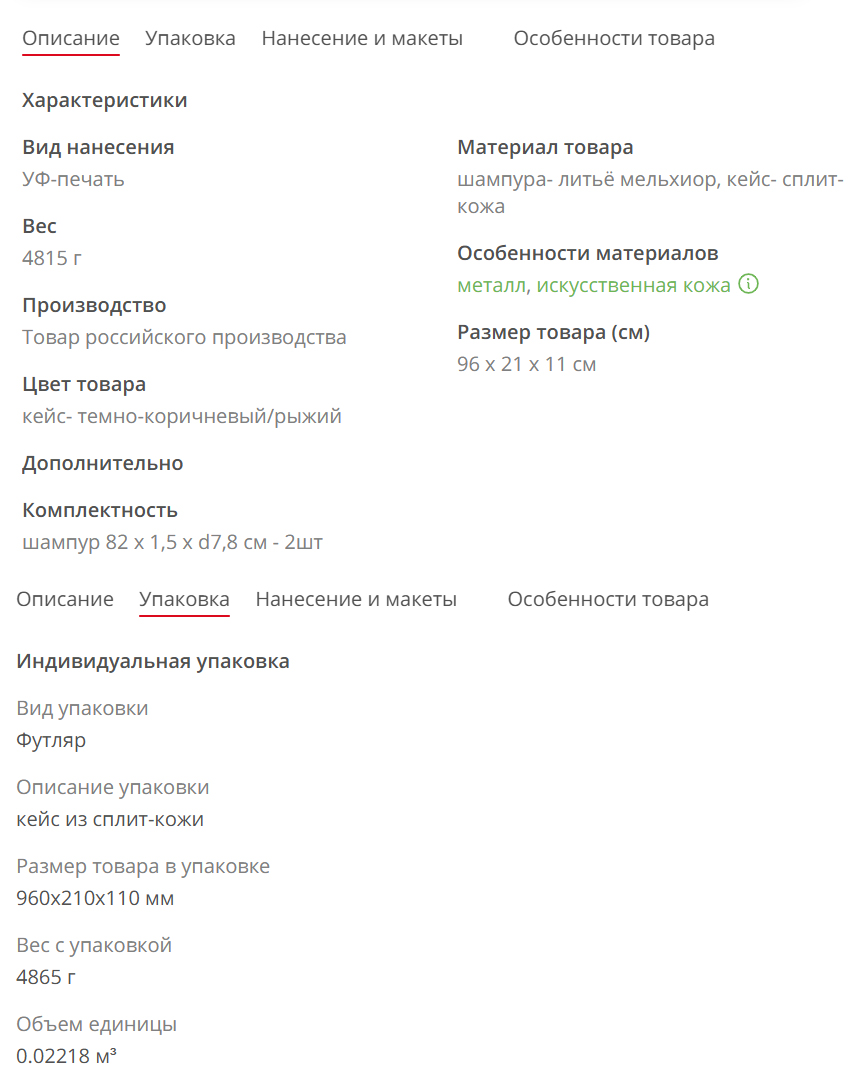
Task: Click the шампур 82 x 1,5 комплектность text
Action: pos(172,543)
